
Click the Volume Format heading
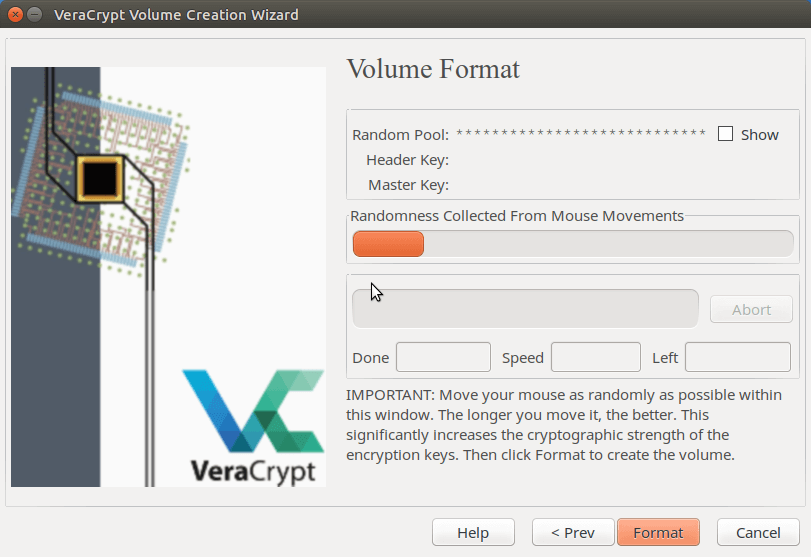click(x=432, y=69)
